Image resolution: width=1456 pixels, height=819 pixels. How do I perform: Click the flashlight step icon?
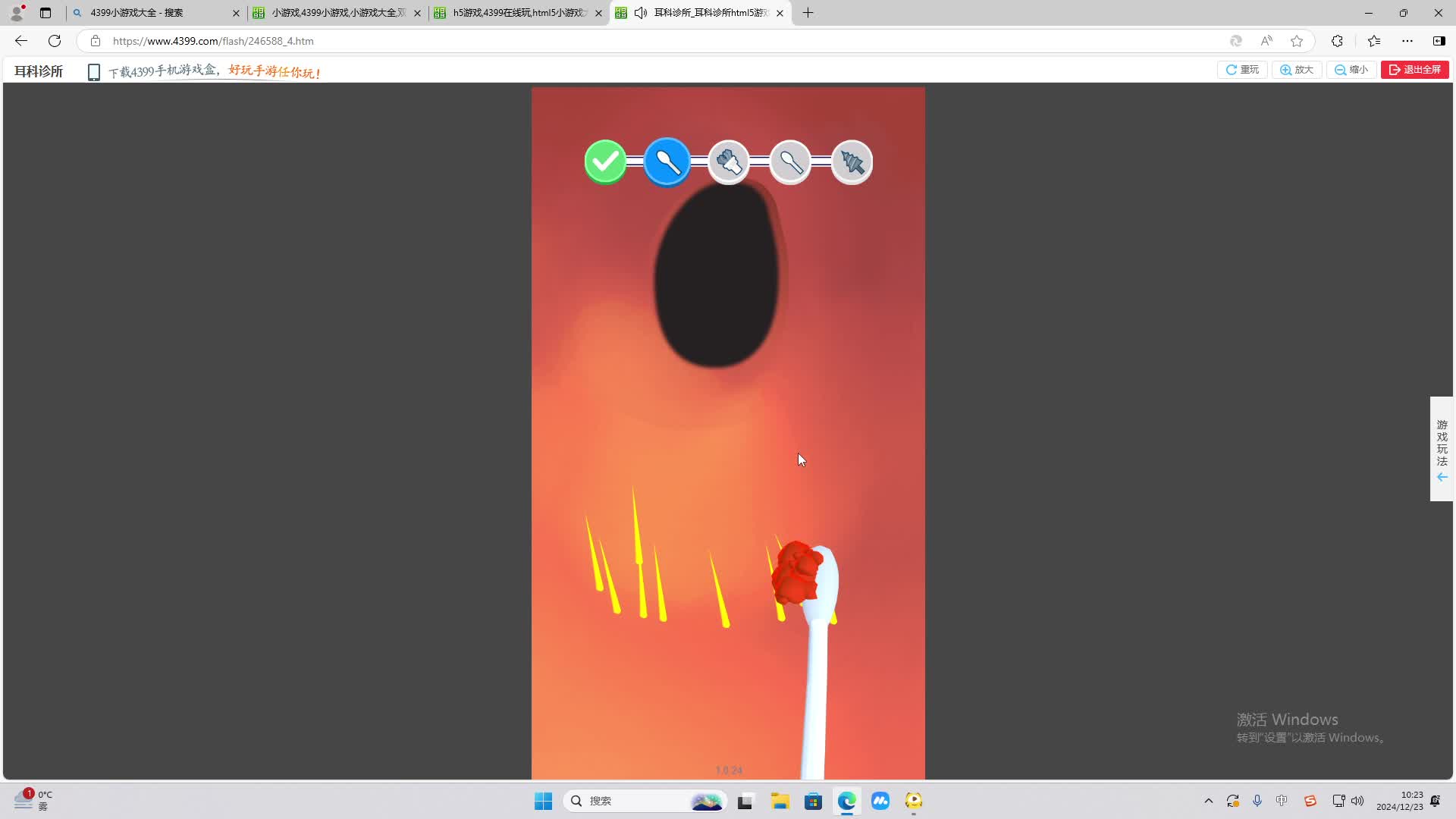(x=729, y=162)
